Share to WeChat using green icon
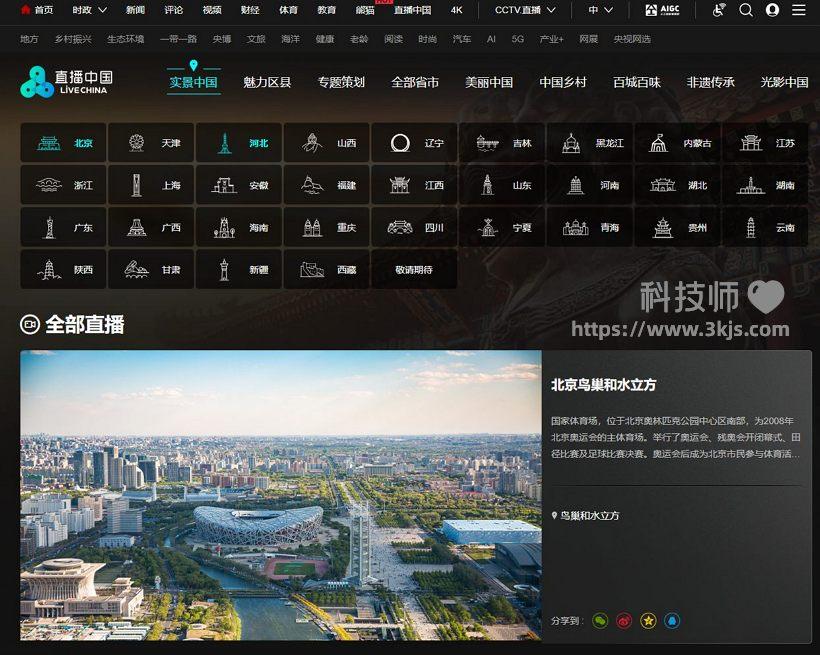The height and width of the screenshot is (655, 820). (x=600, y=621)
